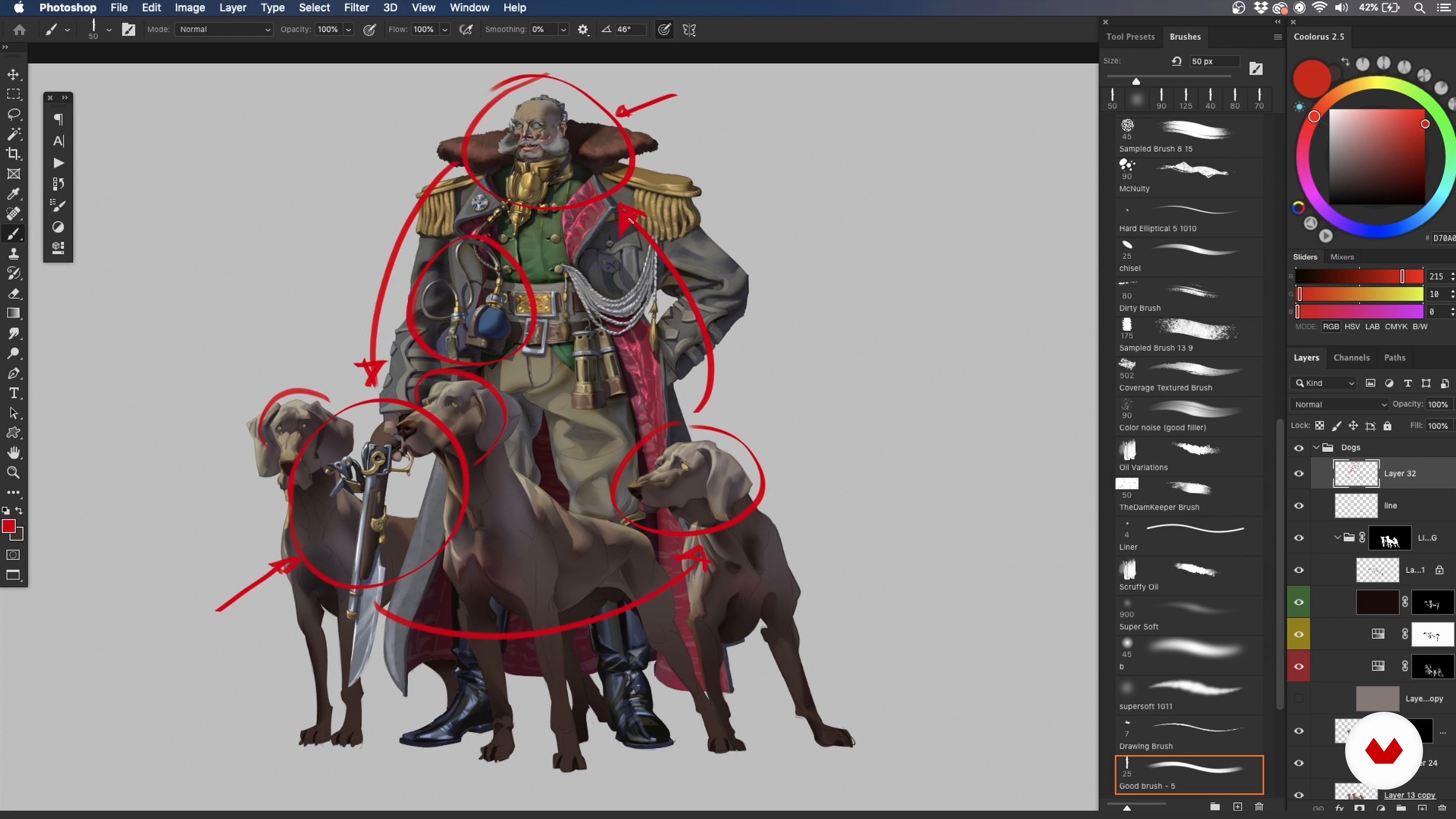Image resolution: width=1456 pixels, height=819 pixels.
Task: Switch to the Tool Presets tab
Action: coord(1130,37)
